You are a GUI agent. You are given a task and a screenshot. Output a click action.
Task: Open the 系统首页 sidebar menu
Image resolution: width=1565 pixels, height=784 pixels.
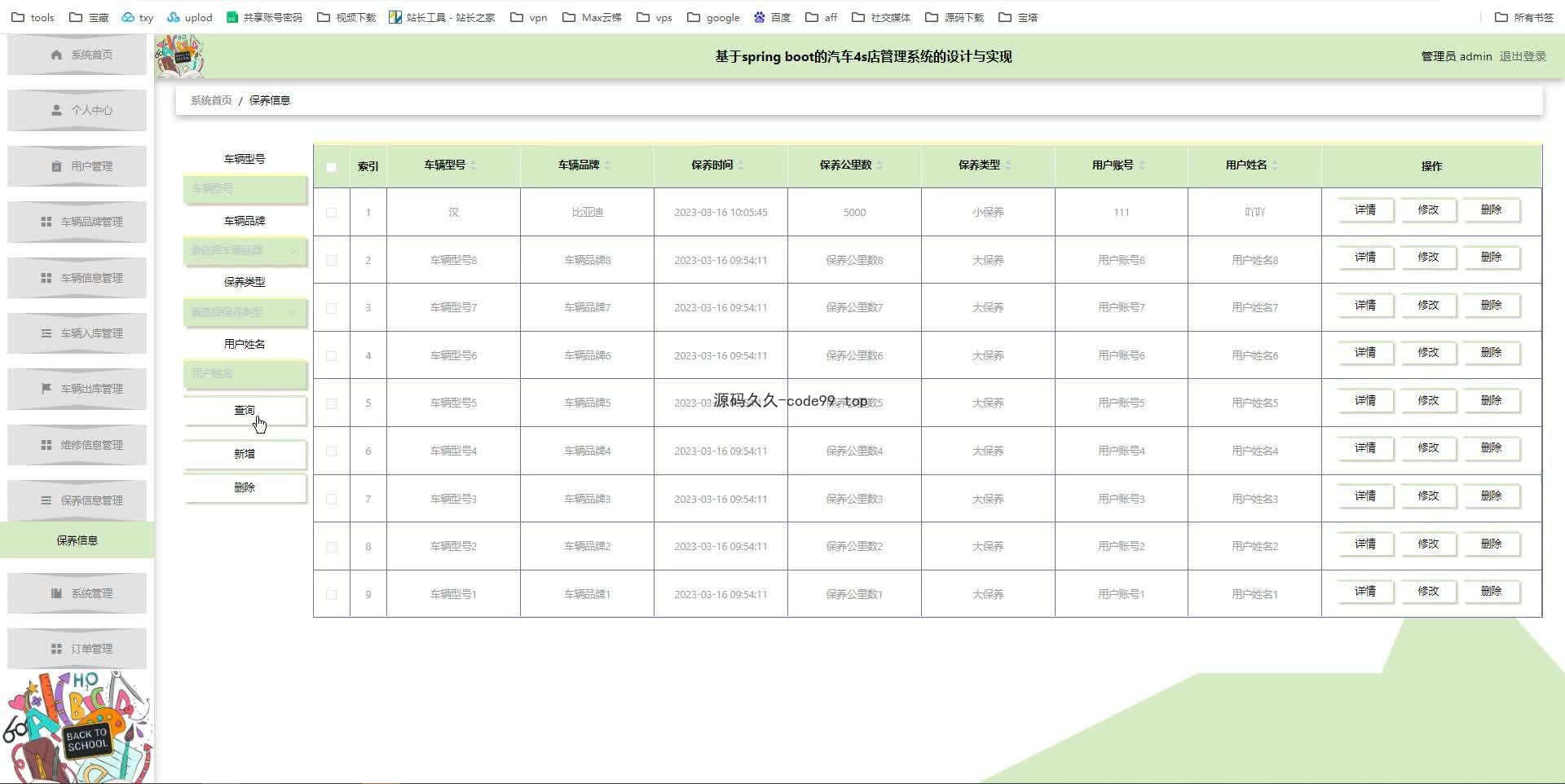pos(77,55)
